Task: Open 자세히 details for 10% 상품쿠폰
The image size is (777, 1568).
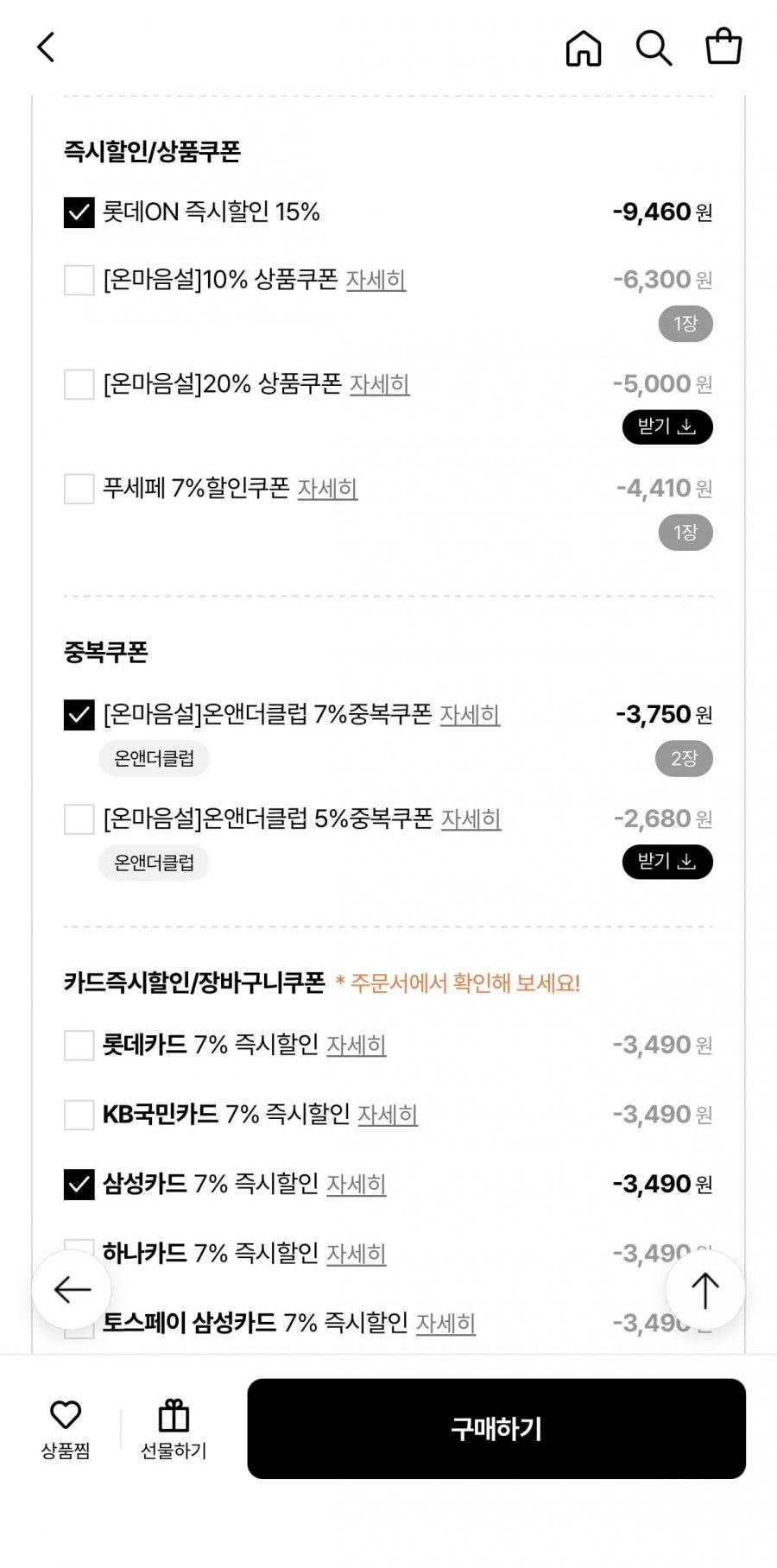Action: 376,281
